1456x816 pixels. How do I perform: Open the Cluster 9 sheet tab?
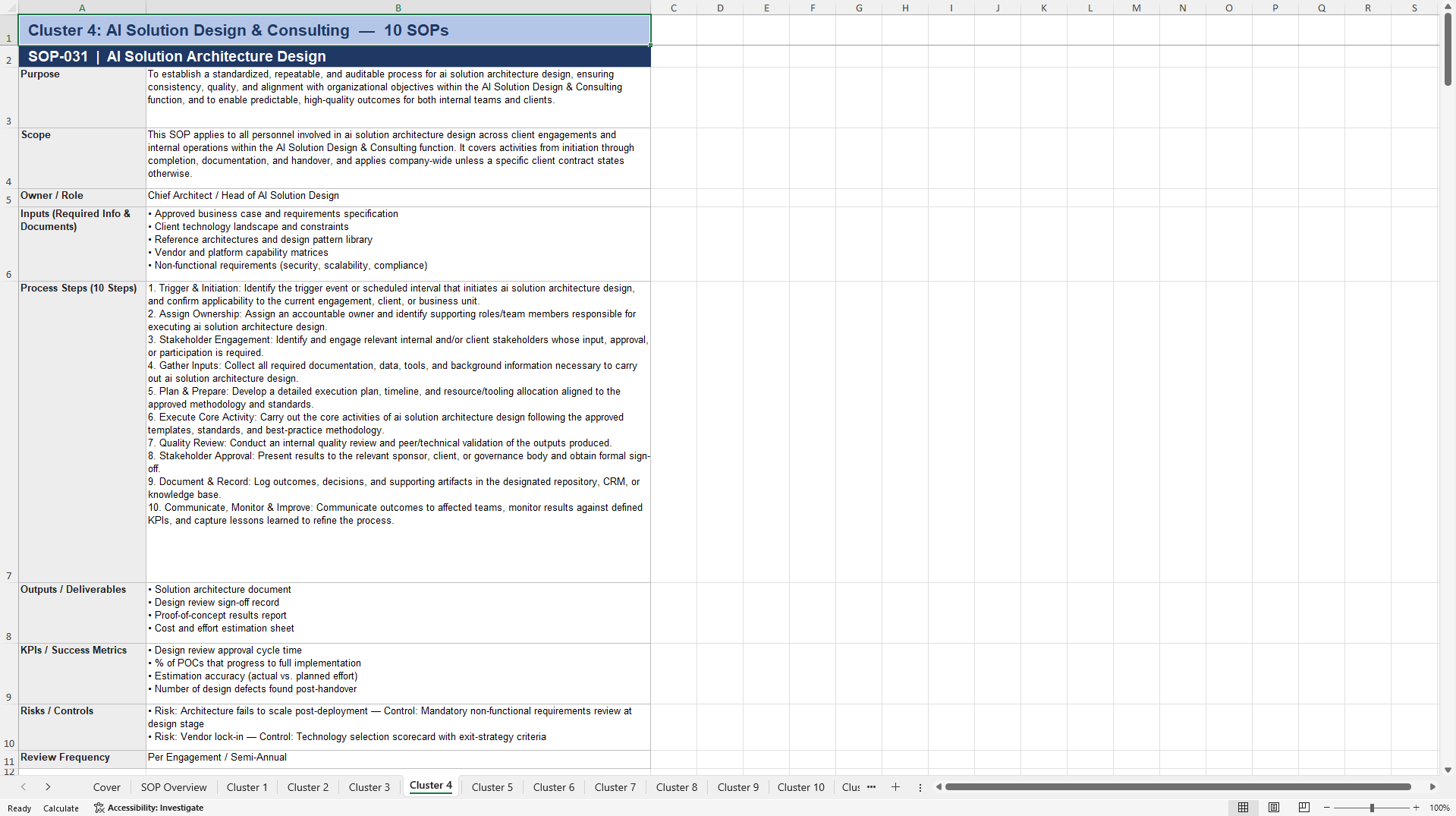(x=738, y=787)
